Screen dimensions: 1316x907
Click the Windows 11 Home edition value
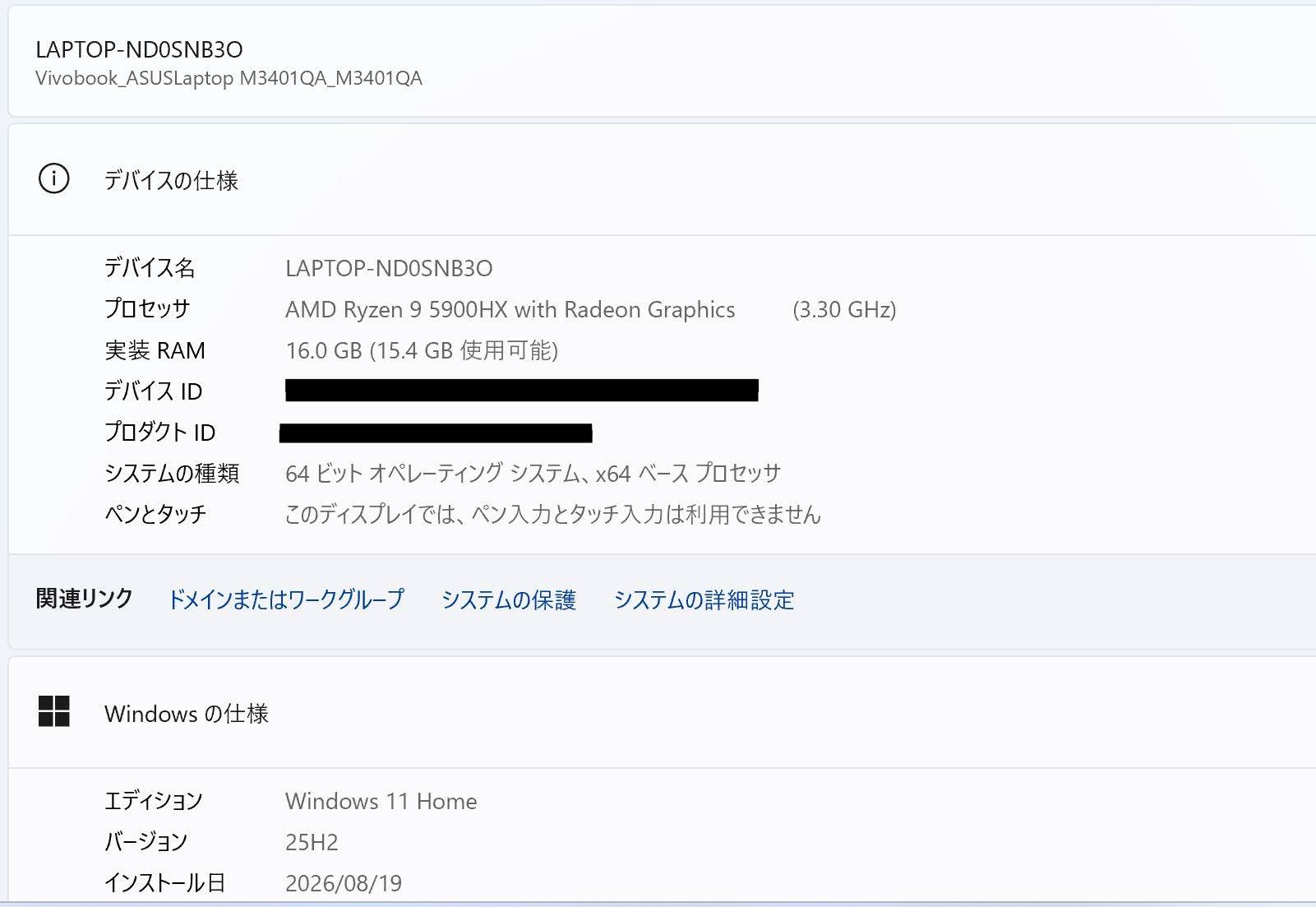381,801
